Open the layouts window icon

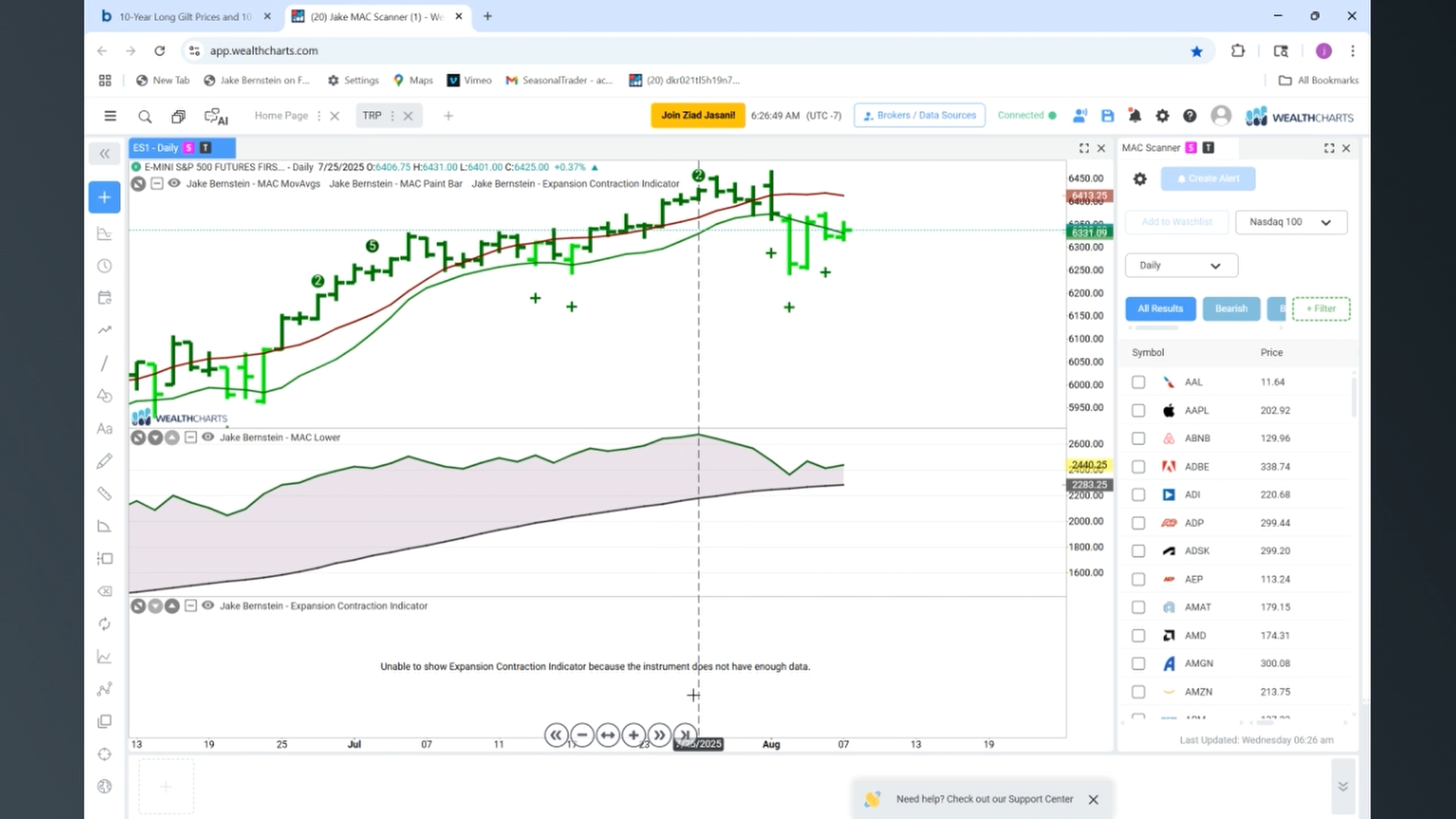(178, 116)
